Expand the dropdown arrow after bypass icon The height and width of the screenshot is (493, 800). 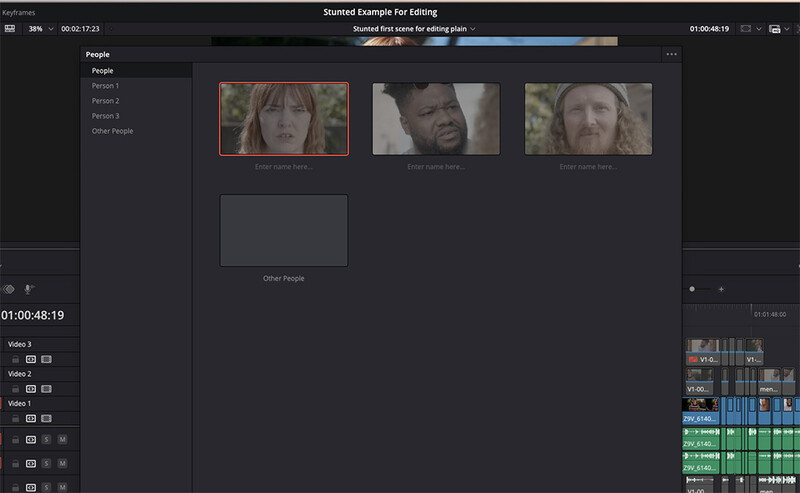[x=759, y=29]
